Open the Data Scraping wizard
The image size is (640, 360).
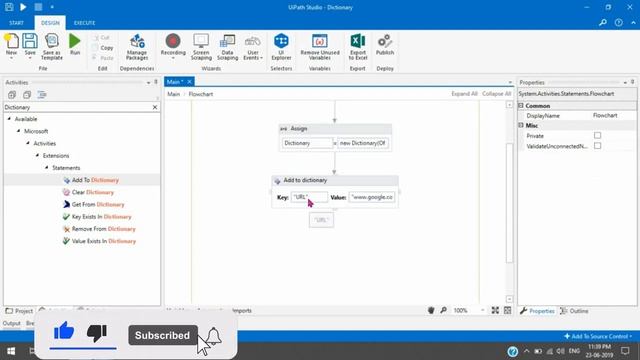(227, 47)
